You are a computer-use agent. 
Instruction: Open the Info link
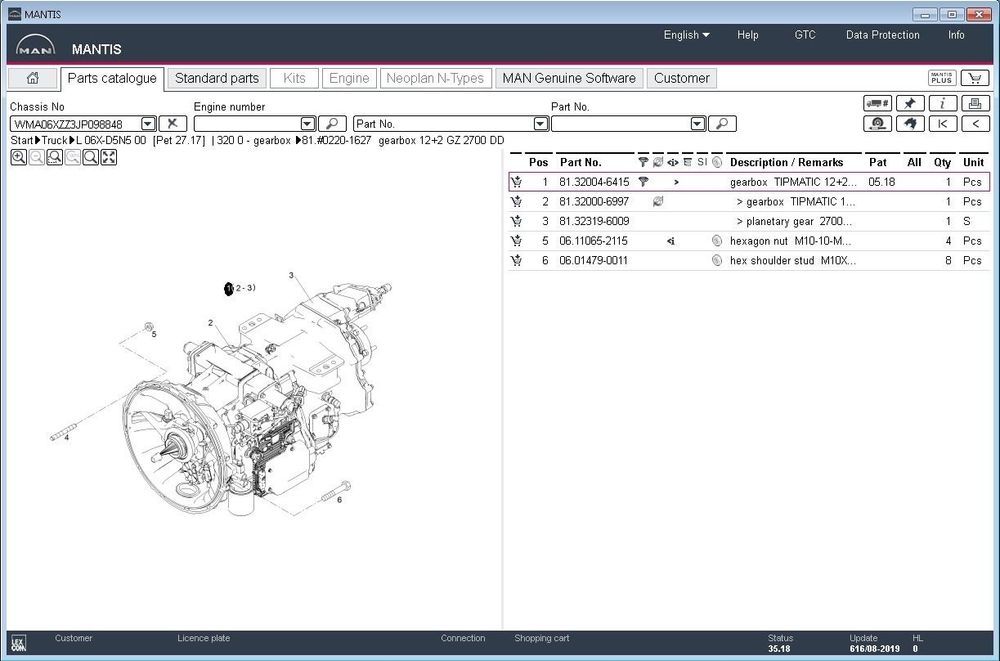pos(956,35)
